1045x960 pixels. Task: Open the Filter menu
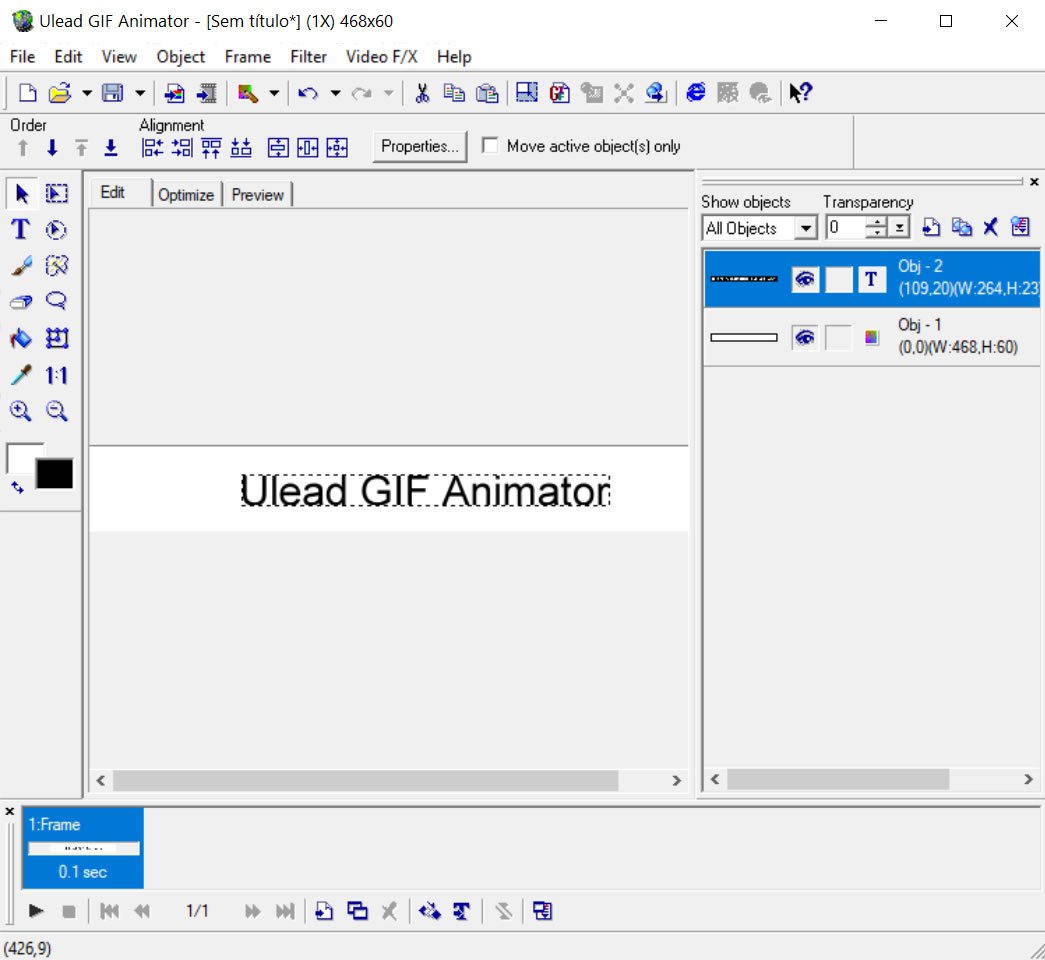point(309,57)
